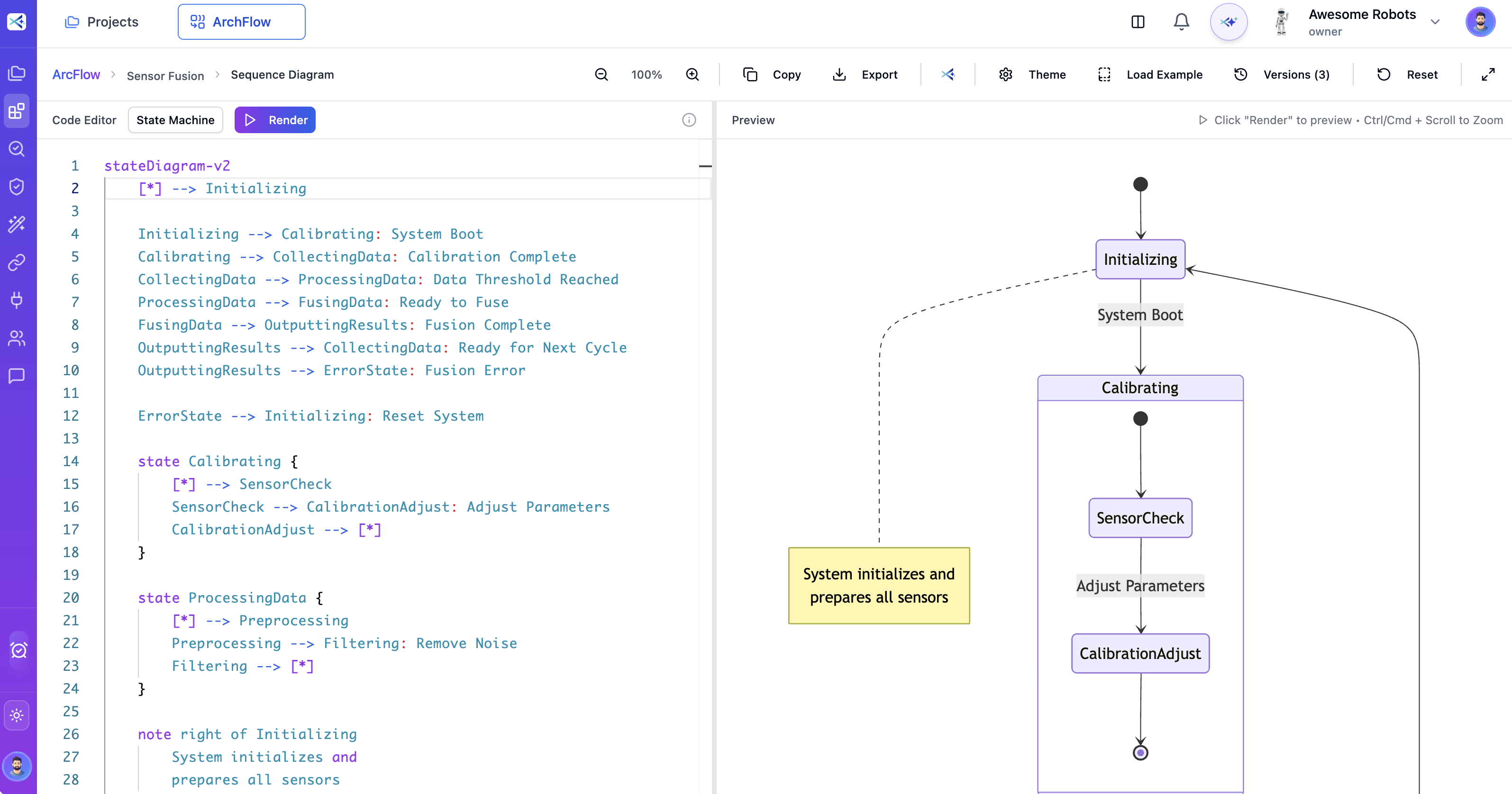Select the shield security icon in the sidebar
Image resolution: width=1512 pixels, height=794 pixels.
17,186
